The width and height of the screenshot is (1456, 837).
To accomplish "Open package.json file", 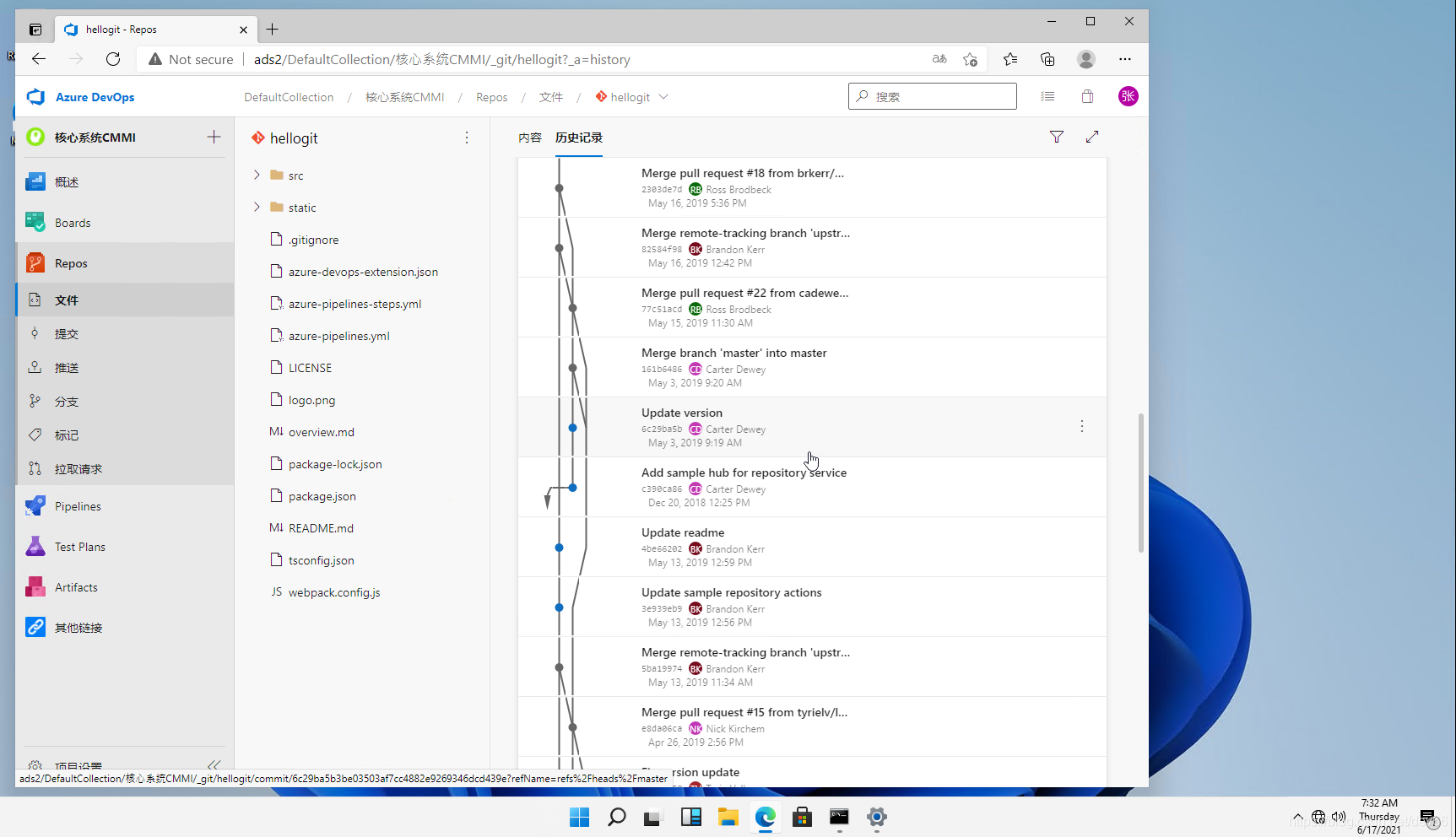I will coord(322,496).
